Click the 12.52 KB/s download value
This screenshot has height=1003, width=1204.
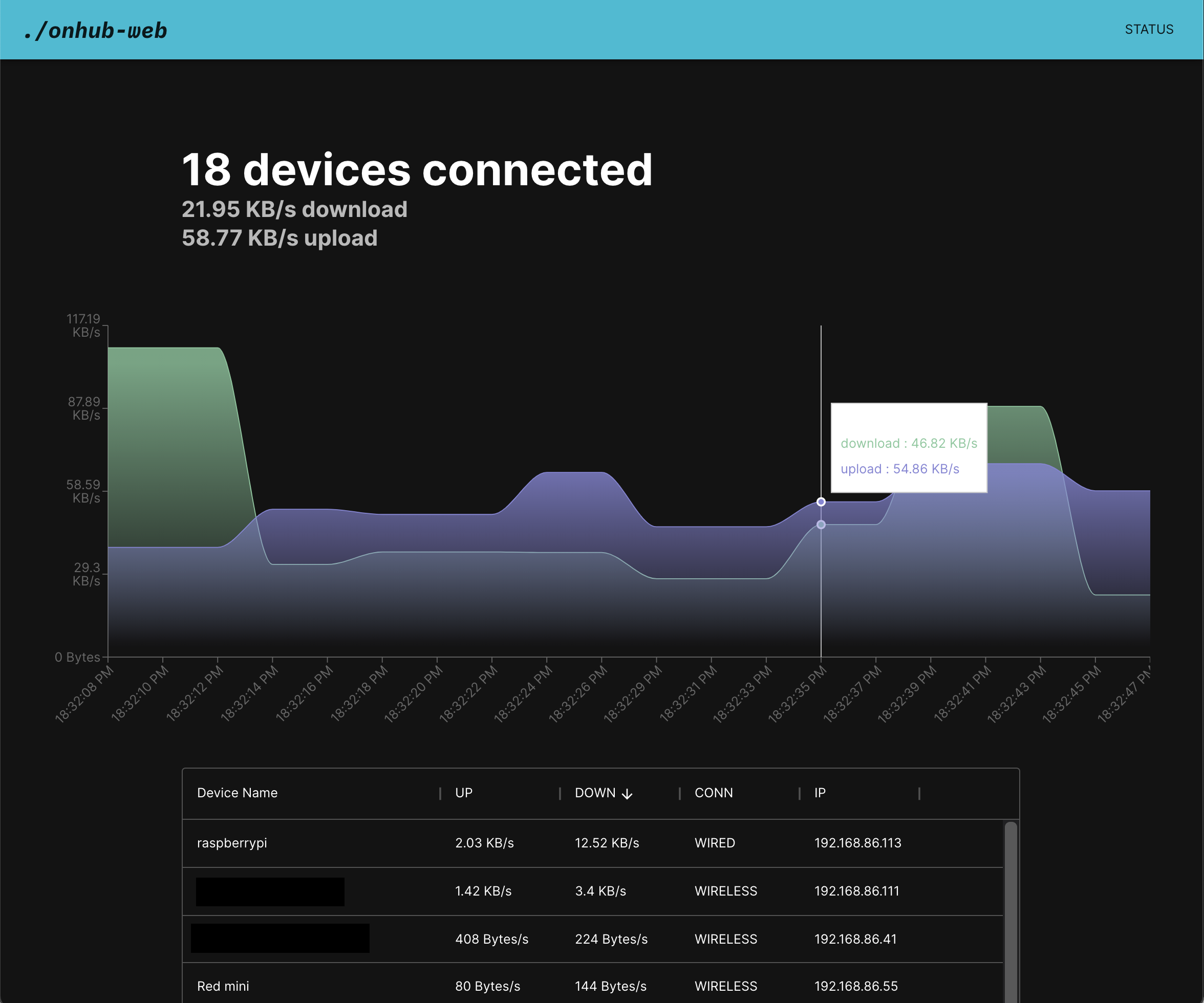click(607, 843)
